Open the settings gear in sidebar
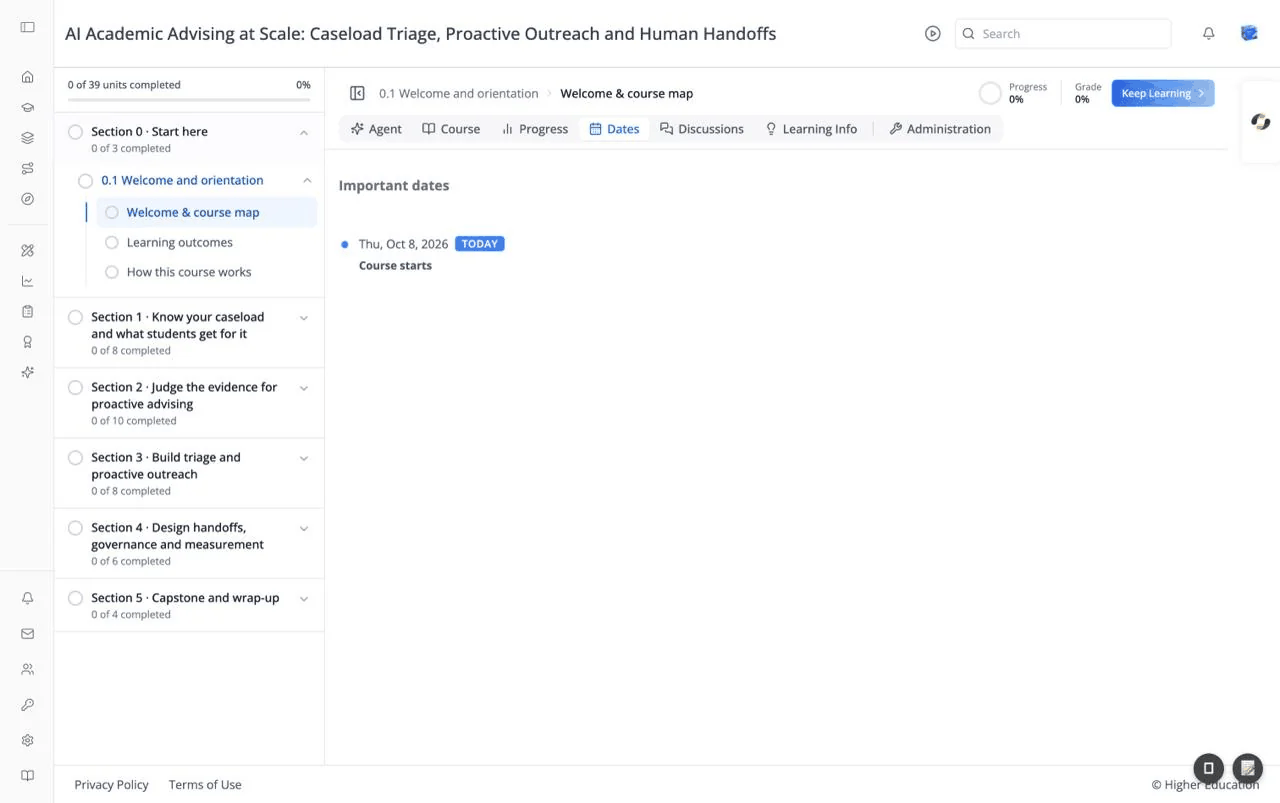1280x803 pixels. 27,741
